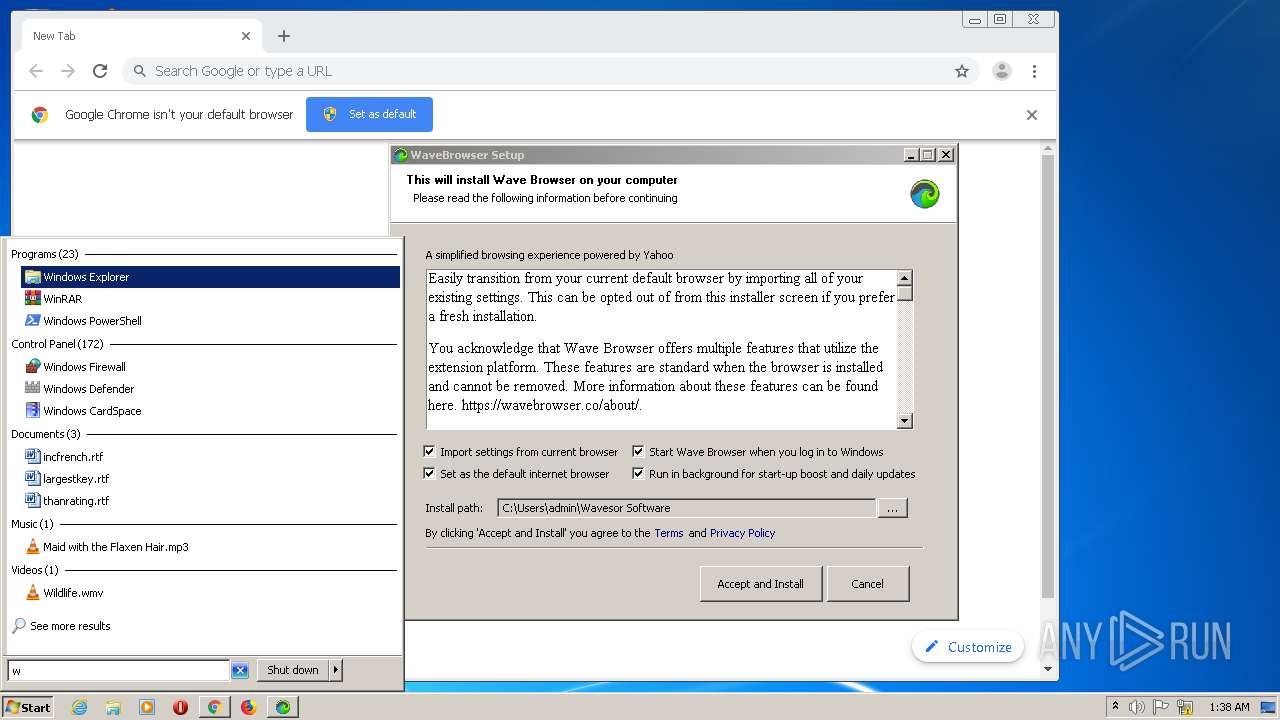Clear the Start menu search box
Viewport: 1280px width, 720px height.
[240, 670]
